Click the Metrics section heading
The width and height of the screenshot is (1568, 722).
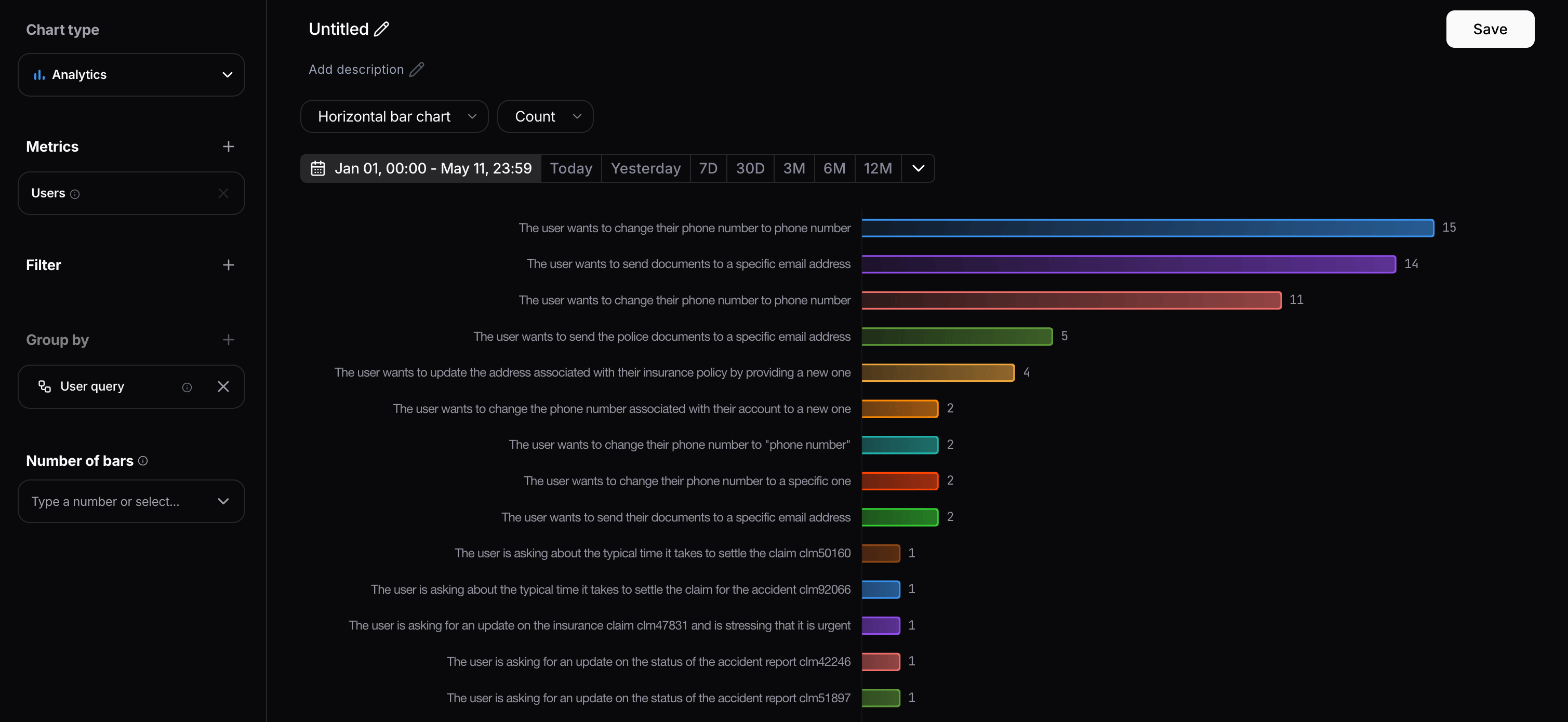[x=52, y=146]
